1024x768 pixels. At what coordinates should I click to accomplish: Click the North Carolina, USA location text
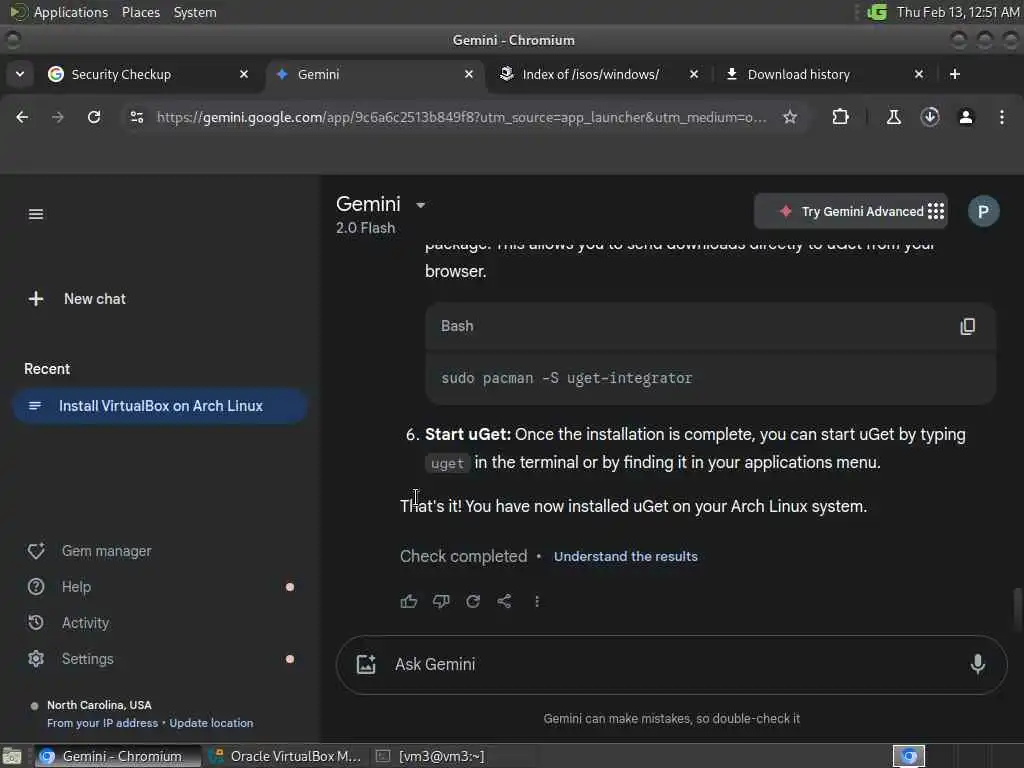tap(99, 705)
